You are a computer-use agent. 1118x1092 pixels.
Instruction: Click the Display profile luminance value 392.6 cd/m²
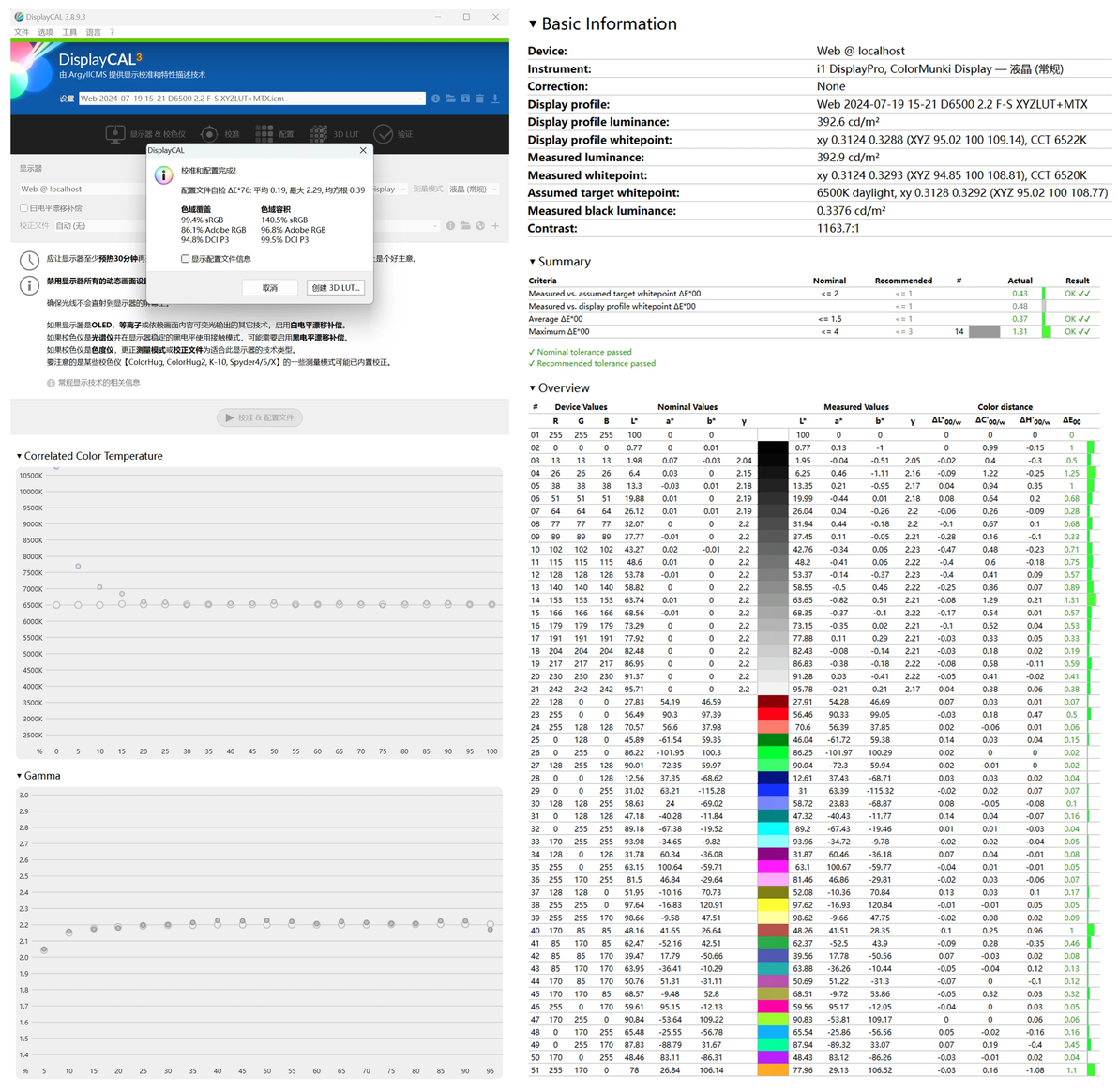point(848,122)
